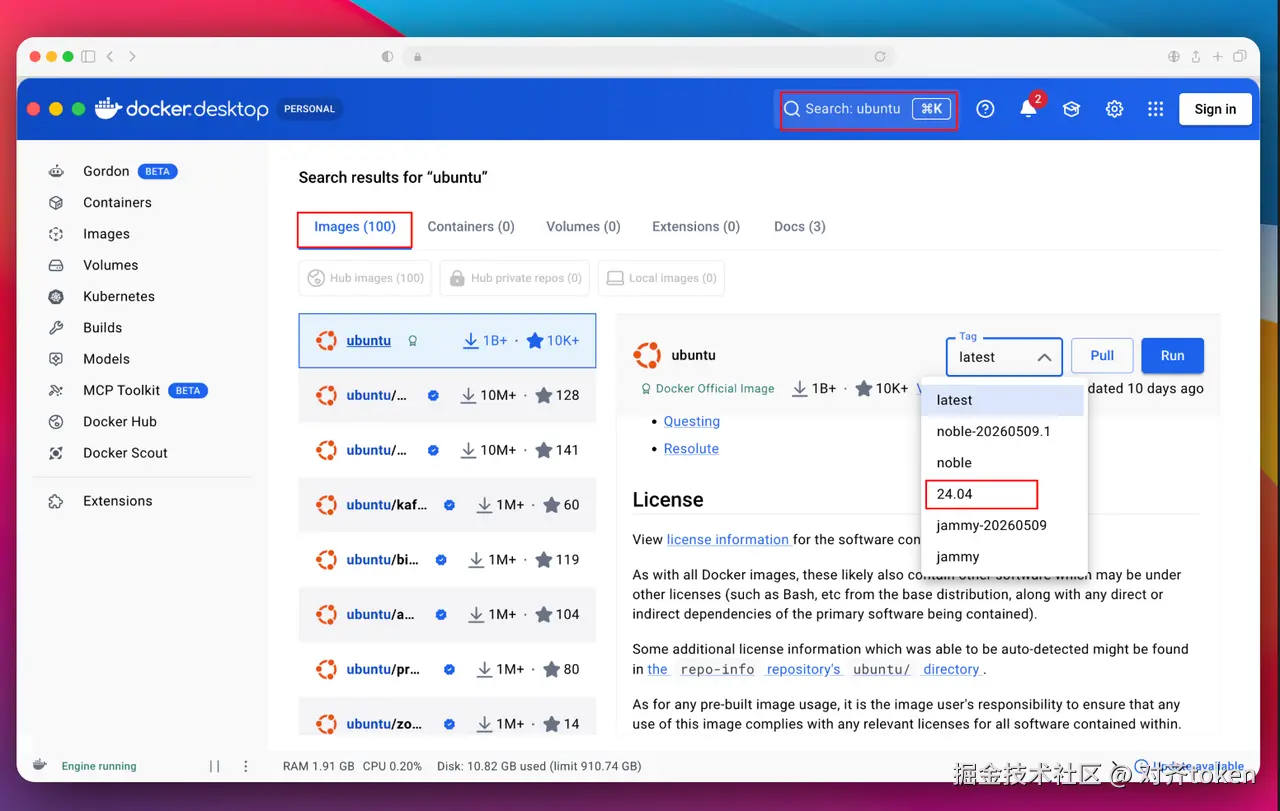Open Docker Hub from the sidebar
This screenshot has height=811, width=1280.
pyautogui.click(x=120, y=421)
